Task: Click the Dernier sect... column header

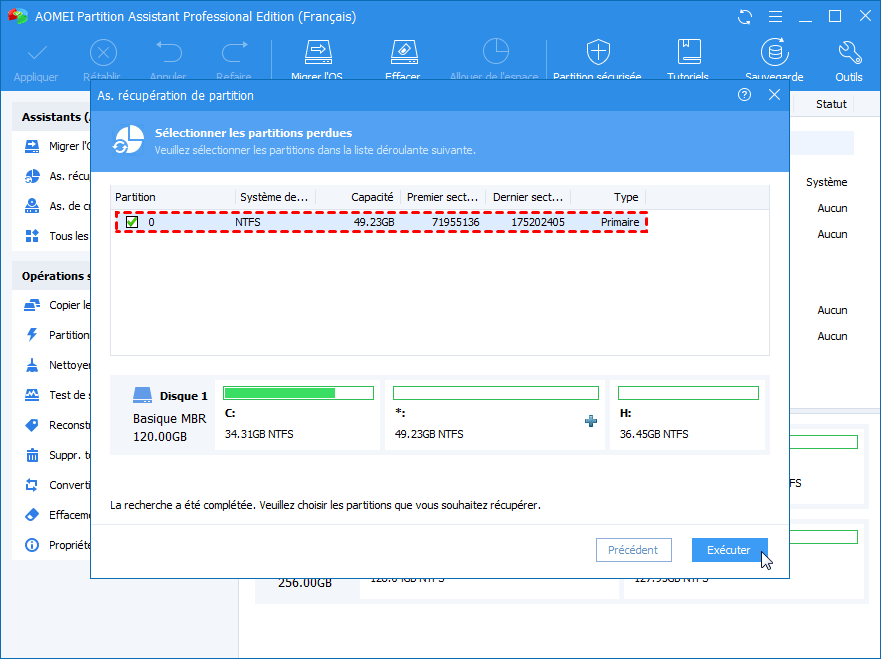Action: coord(528,197)
